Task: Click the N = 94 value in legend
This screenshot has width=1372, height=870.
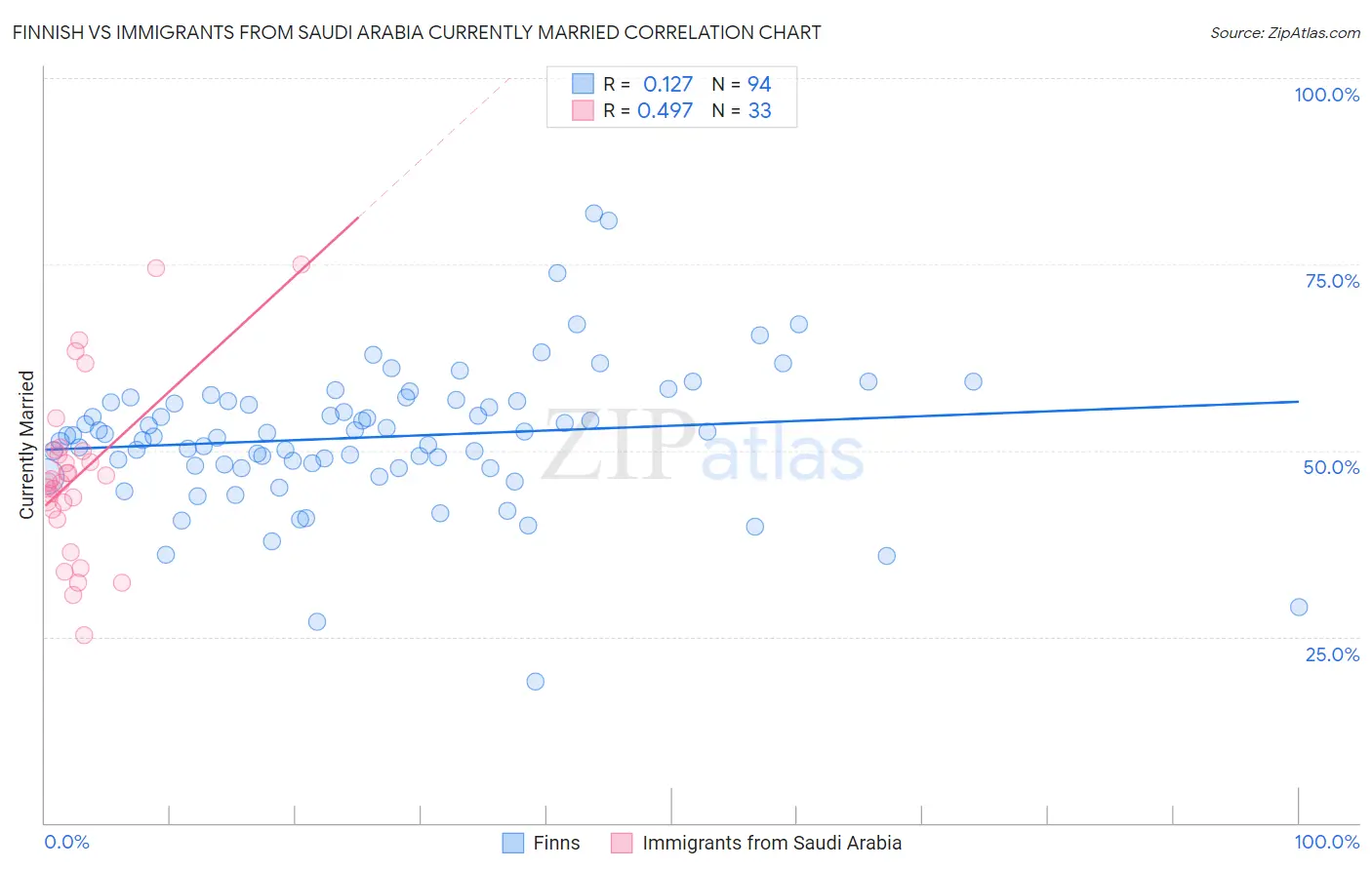Action: click(742, 84)
